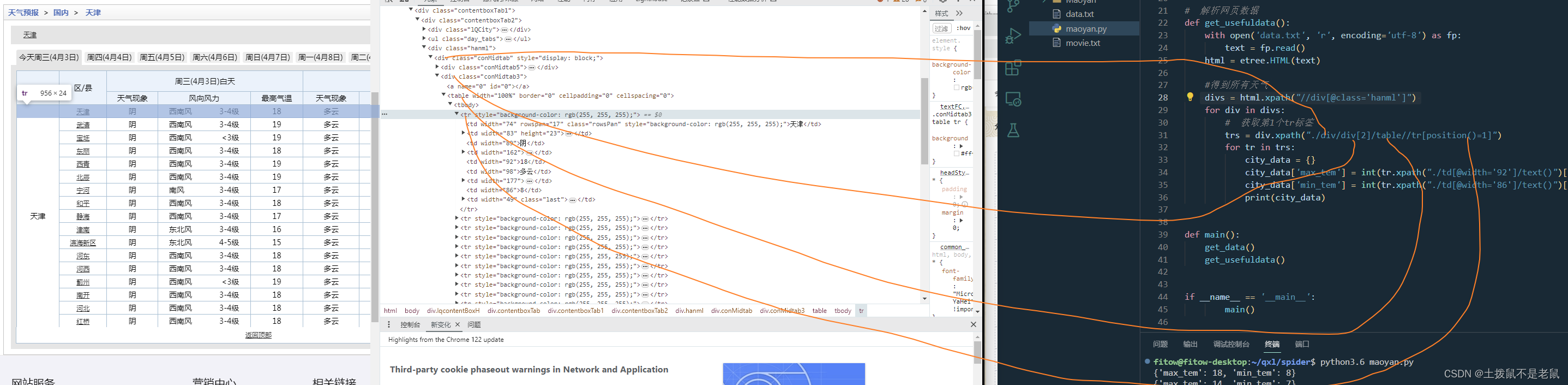The width and height of the screenshot is (1568, 385).
Task: Click the ellipsis beside the selected tr node
Action: point(385,114)
